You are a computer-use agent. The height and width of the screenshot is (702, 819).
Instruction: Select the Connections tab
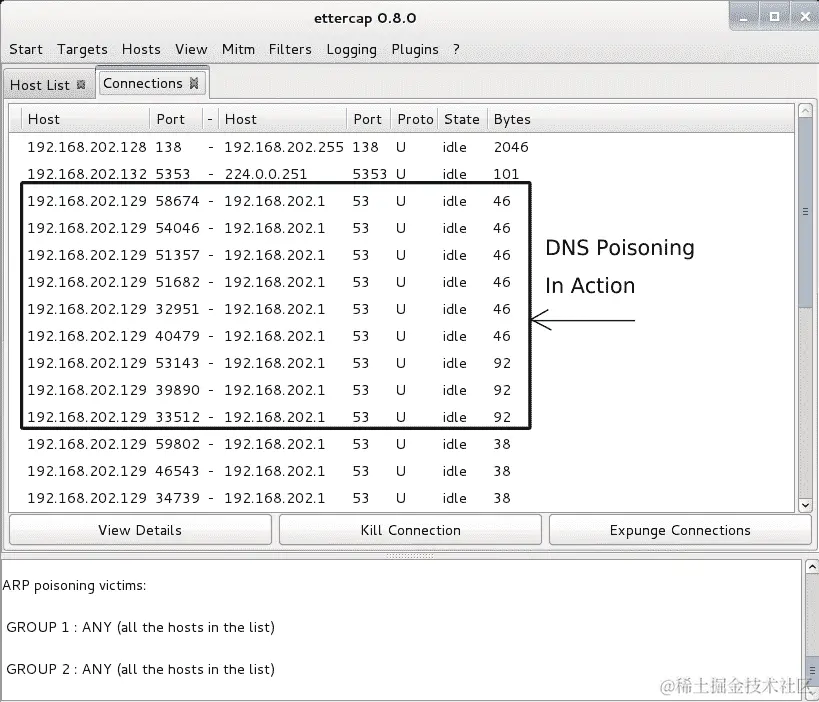tap(143, 83)
